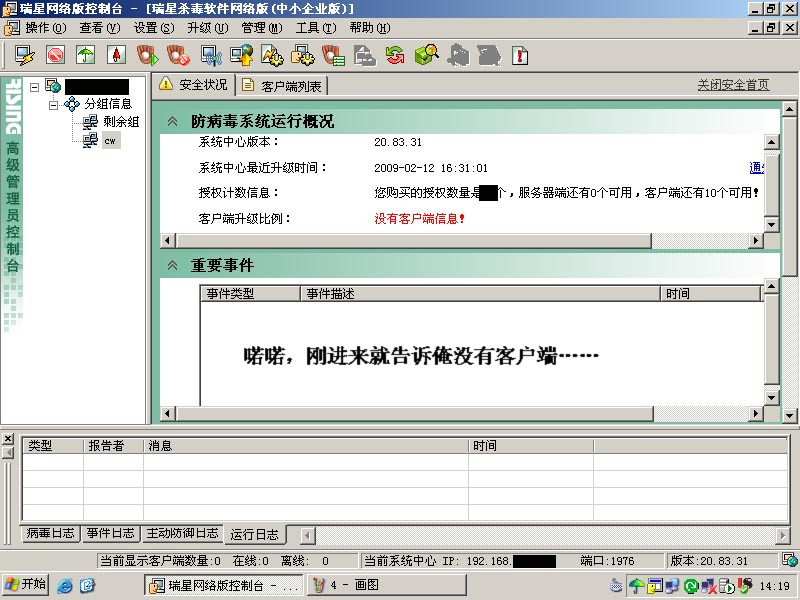This screenshot has width=800, height=600.
Task: Open the 升级(U) menu
Action: (x=208, y=28)
